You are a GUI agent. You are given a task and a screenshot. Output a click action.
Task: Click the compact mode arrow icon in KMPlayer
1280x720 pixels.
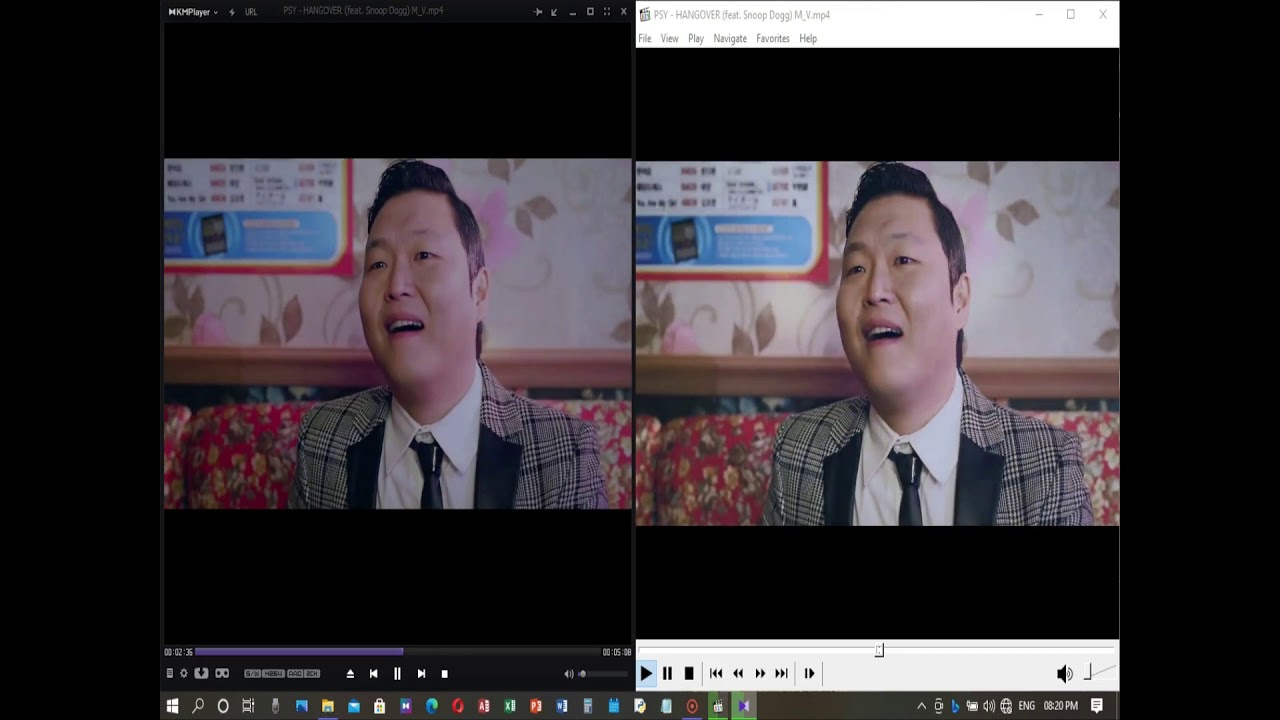click(x=554, y=12)
